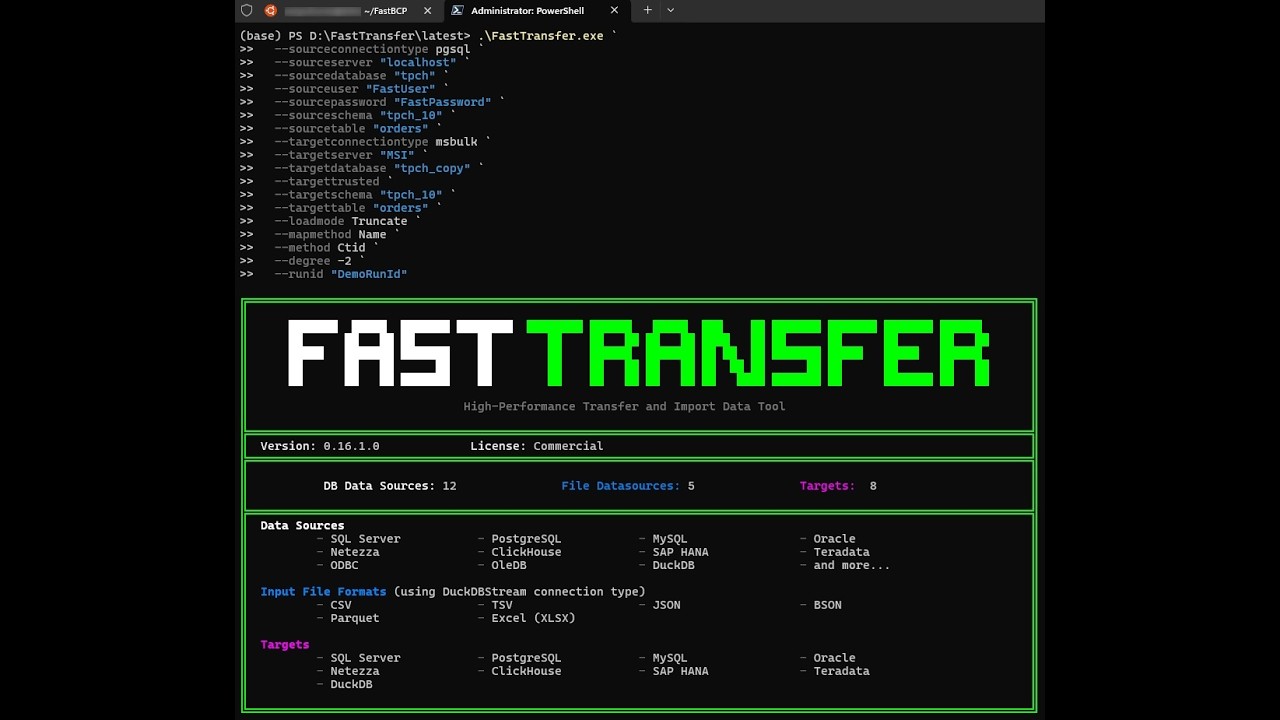Image resolution: width=1280 pixels, height=720 pixels.
Task: Click the Excel (XLSX) format entry
Action: click(533, 618)
